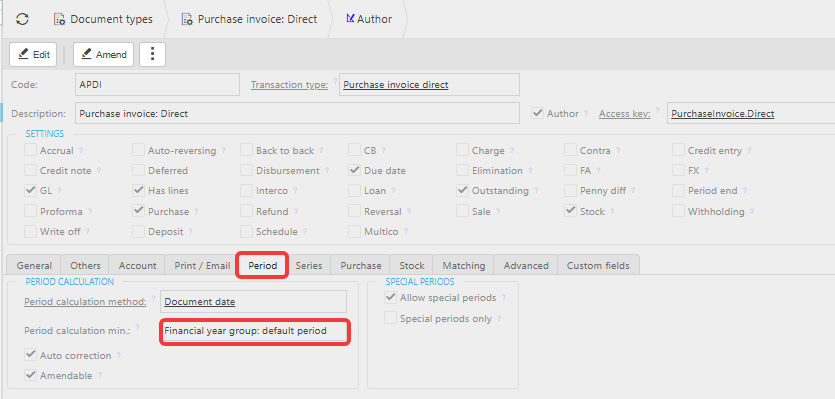Click the help icon next to Write off
835x399 pixels.
87,231
